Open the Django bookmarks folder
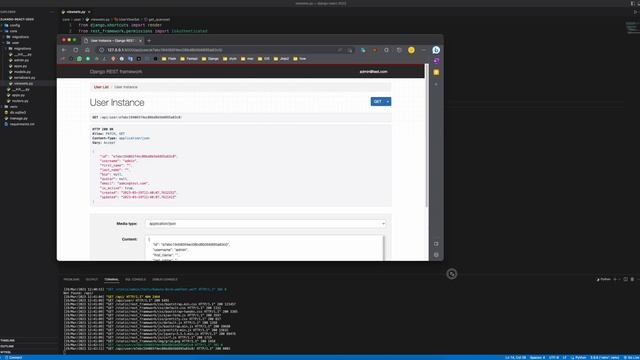 tap(210, 59)
